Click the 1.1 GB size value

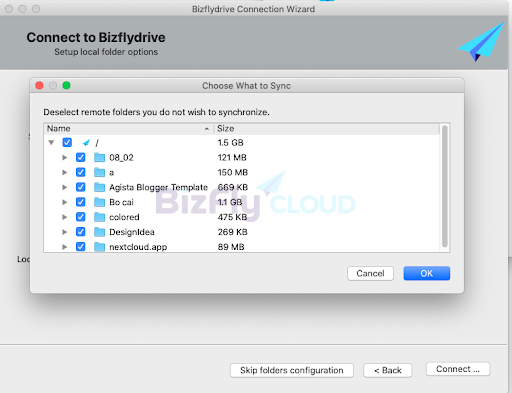(x=230, y=202)
